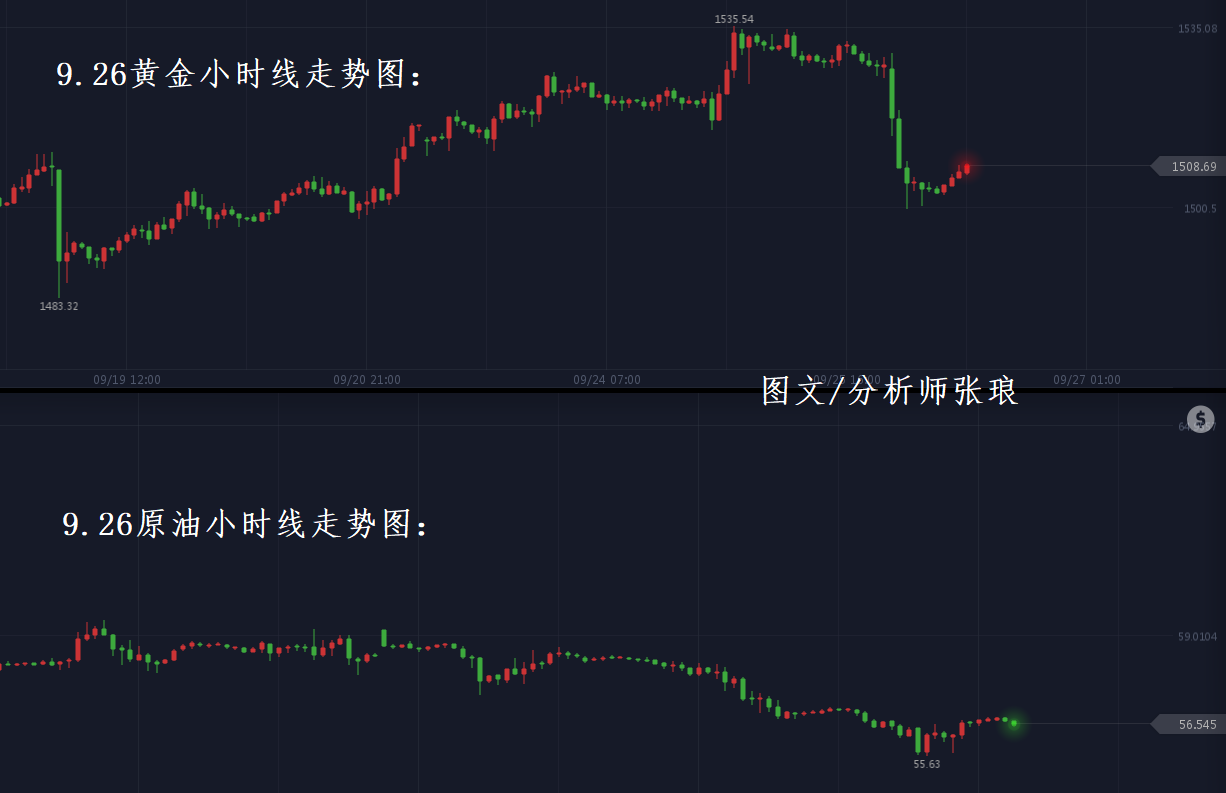Click the 1508.69 current gold price tag
The width and height of the screenshot is (1226, 793).
[1190, 167]
